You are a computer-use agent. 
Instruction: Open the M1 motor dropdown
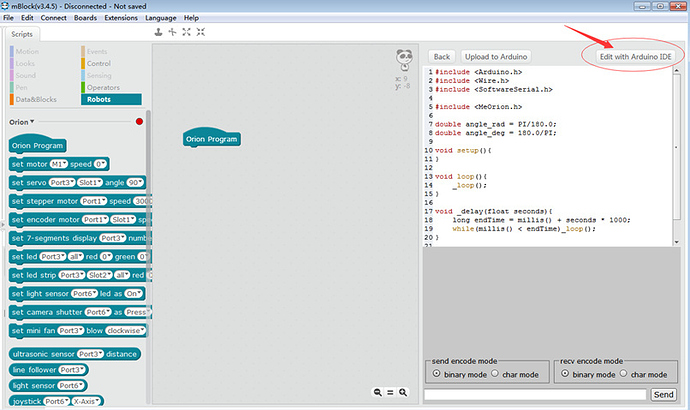(59, 164)
